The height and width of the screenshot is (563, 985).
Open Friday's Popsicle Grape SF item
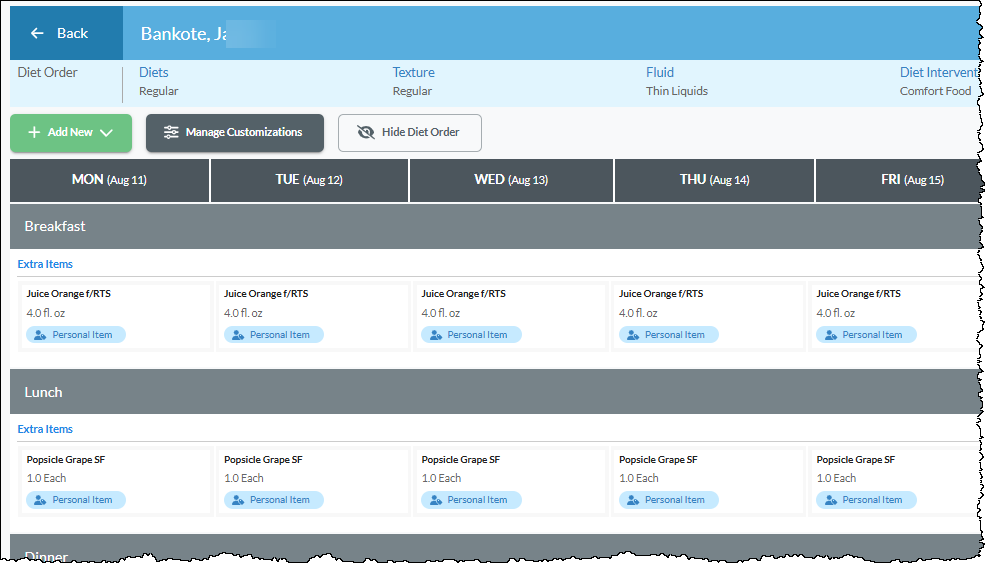[856, 459]
